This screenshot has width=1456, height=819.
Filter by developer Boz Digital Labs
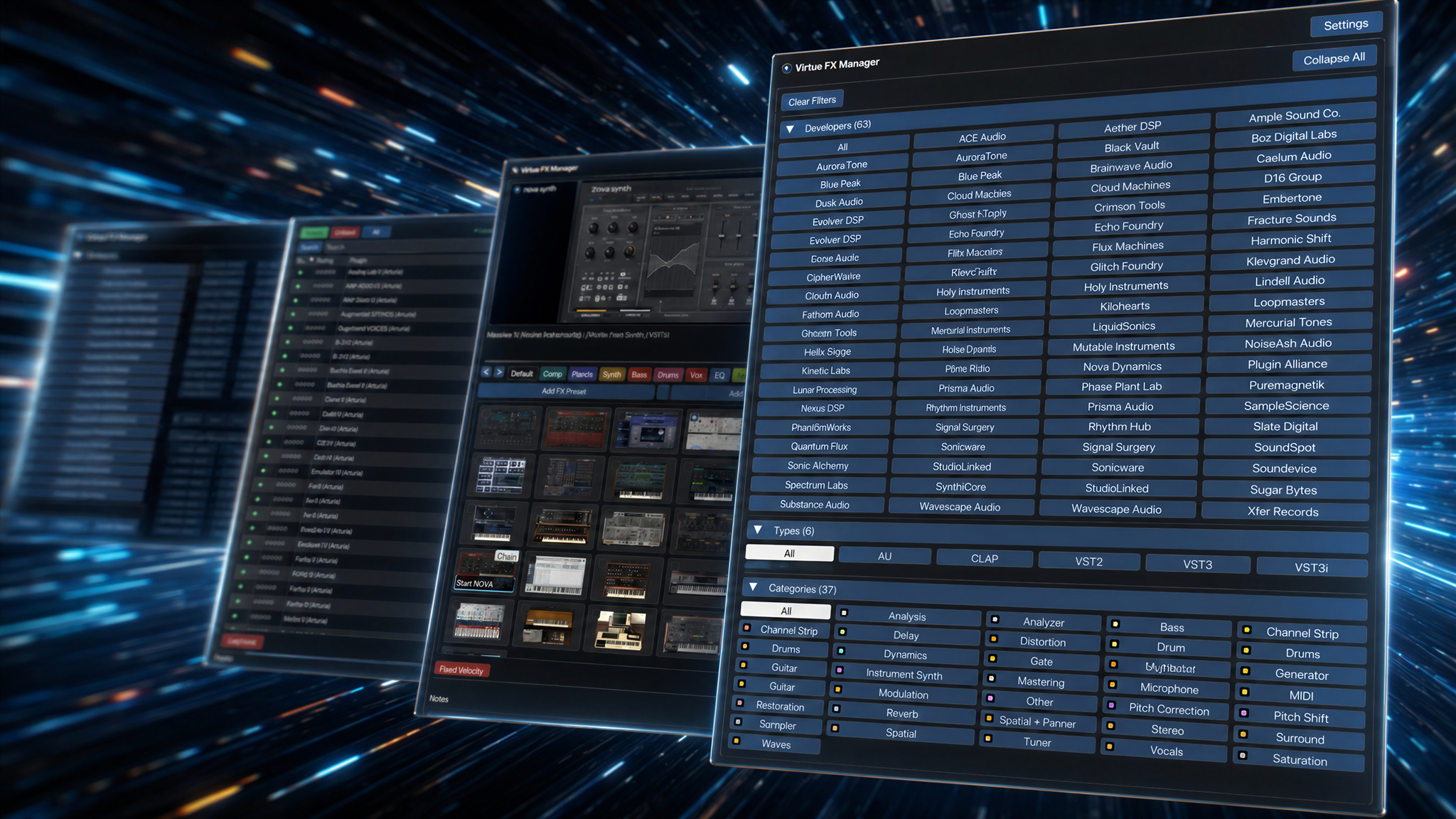coord(1294,136)
